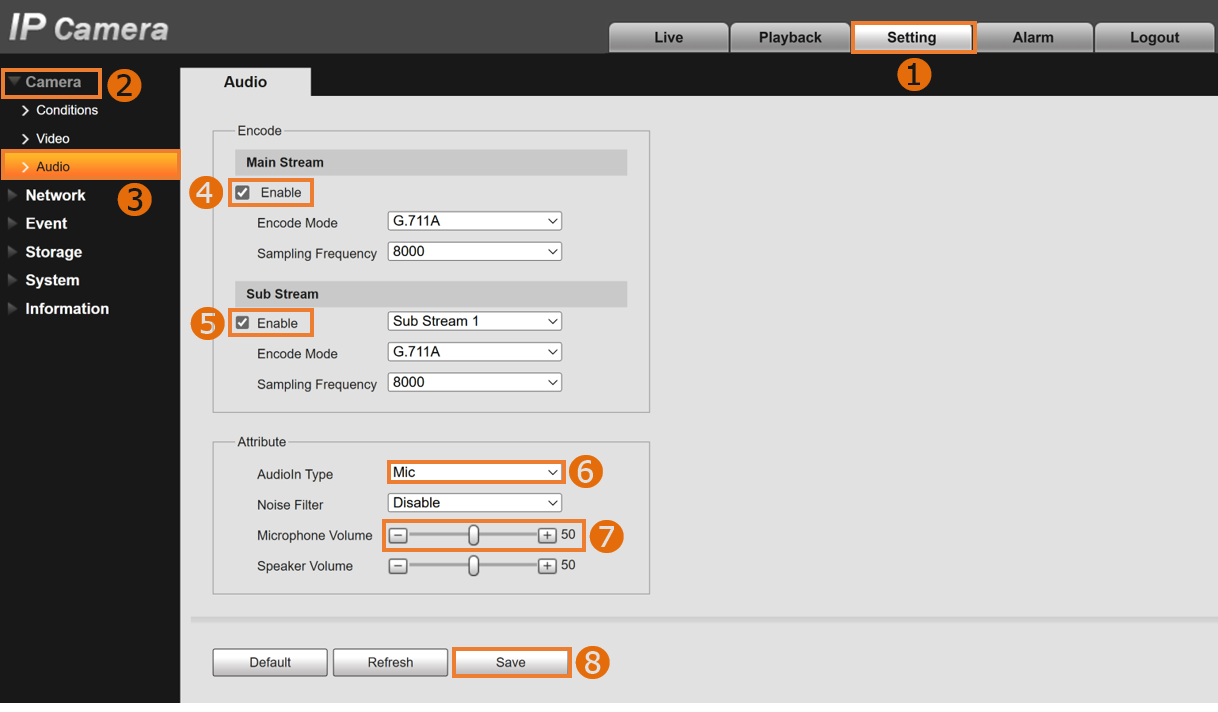Disable Main Stream audio Enable checkbox
Image resolution: width=1218 pixels, height=712 pixels.
click(243, 192)
